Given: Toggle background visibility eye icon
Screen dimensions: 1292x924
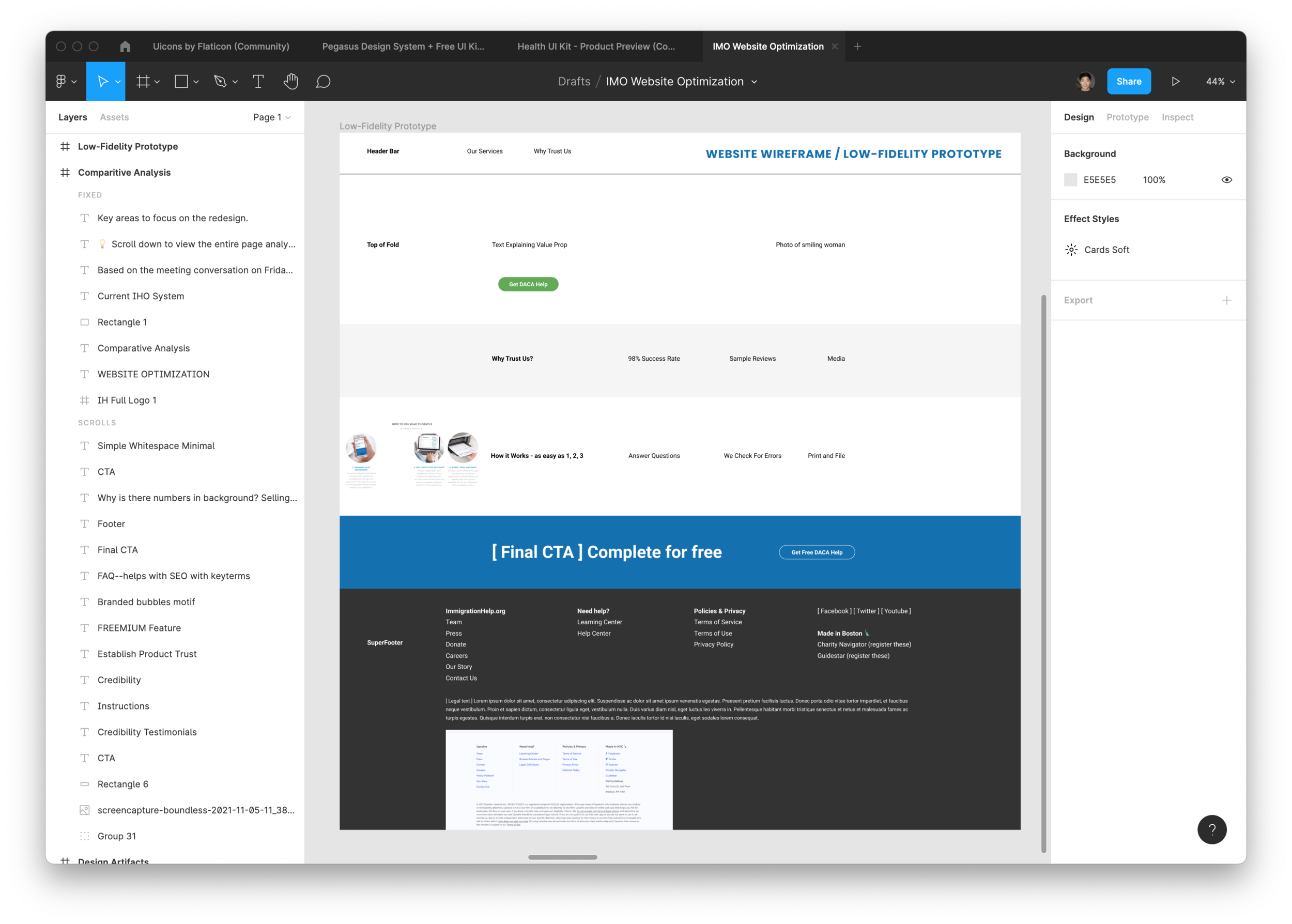Looking at the screenshot, I should 1226,180.
